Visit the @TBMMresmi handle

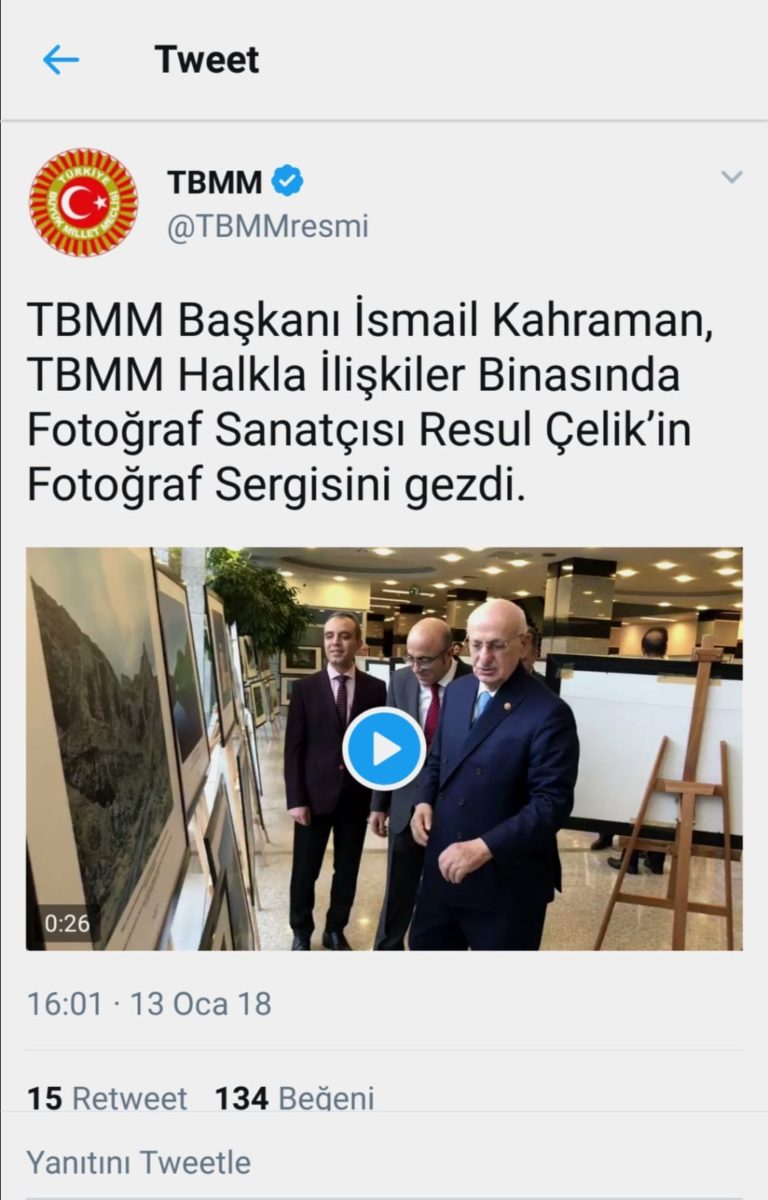click(x=267, y=227)
